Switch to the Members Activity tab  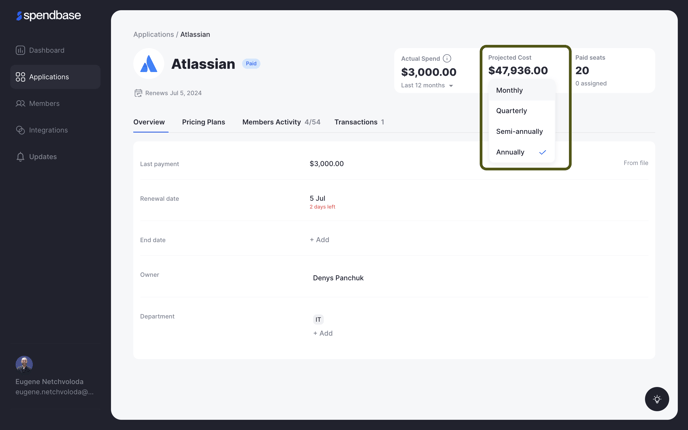tap(281, 122)
